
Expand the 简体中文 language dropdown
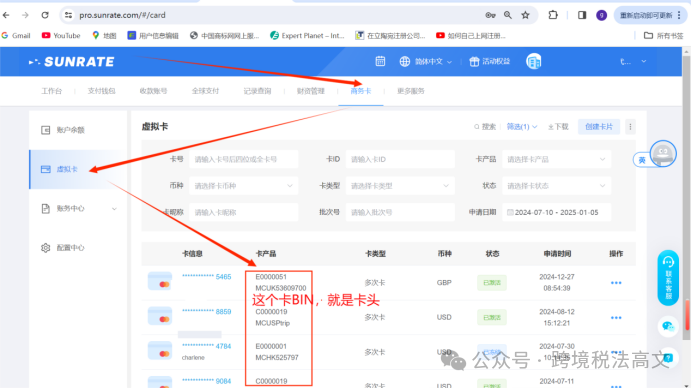(x=426, y=62)
